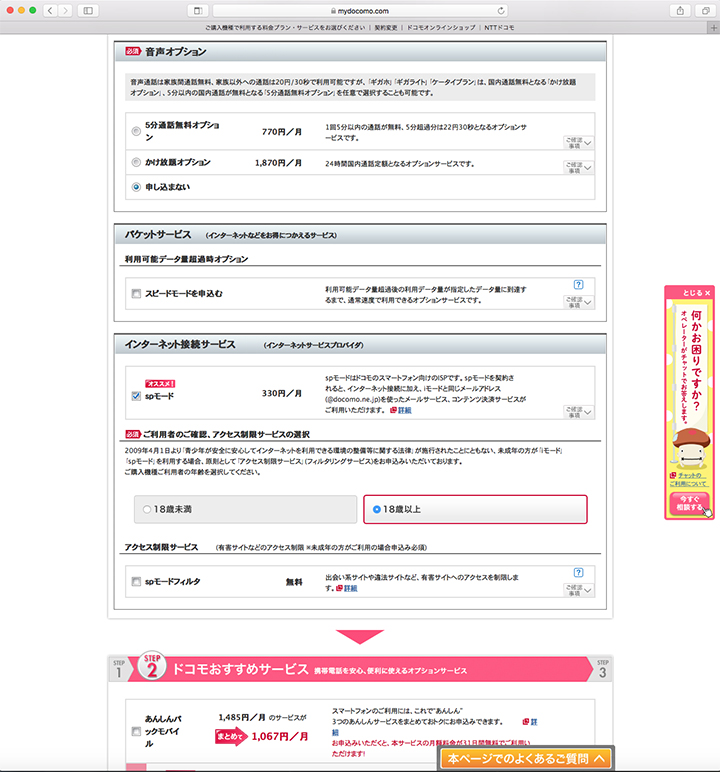Toggle the Safari sidebar button
This screenshot has width=720, height=772.
point(88,10)
